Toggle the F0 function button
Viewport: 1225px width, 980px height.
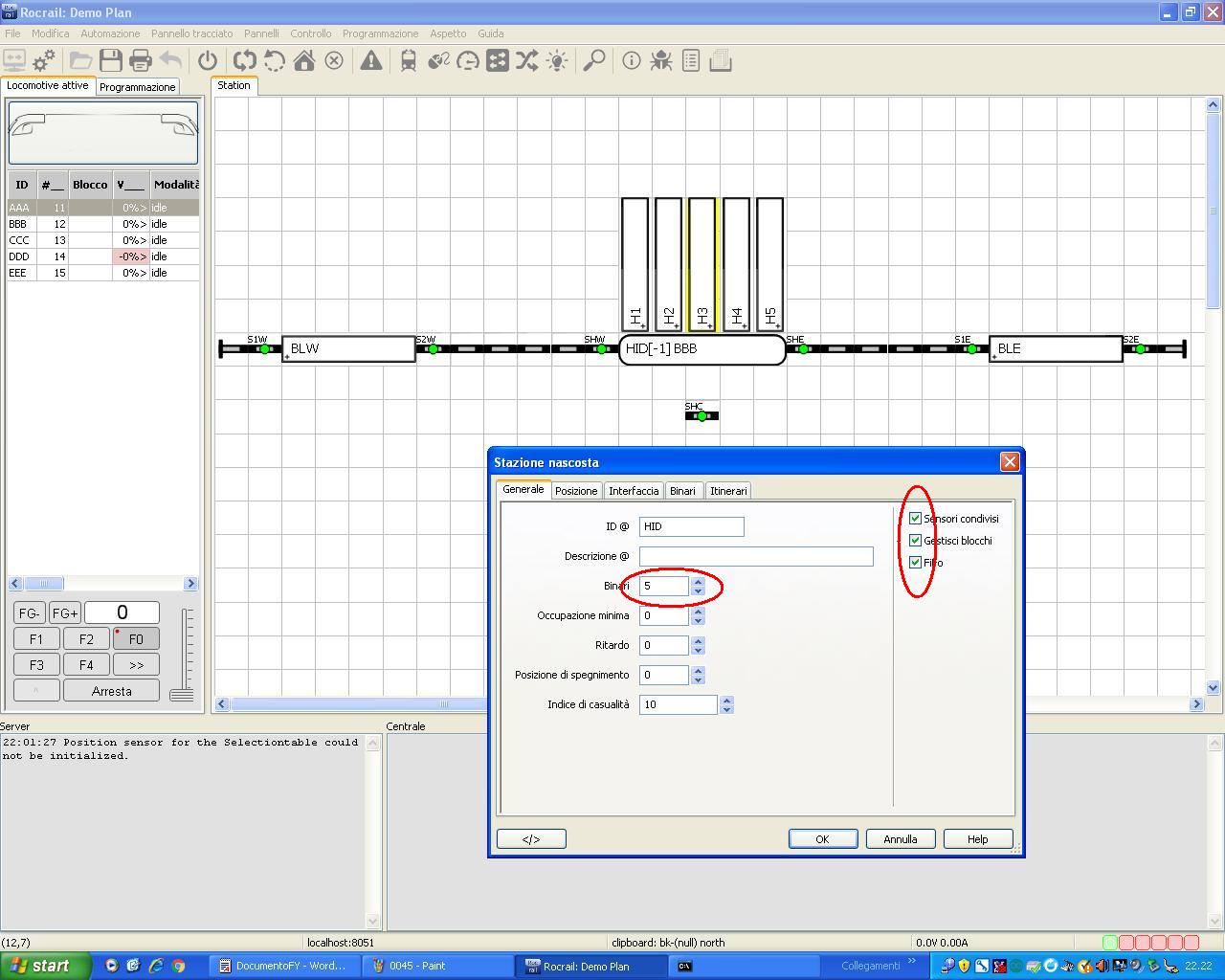[136, 639]
